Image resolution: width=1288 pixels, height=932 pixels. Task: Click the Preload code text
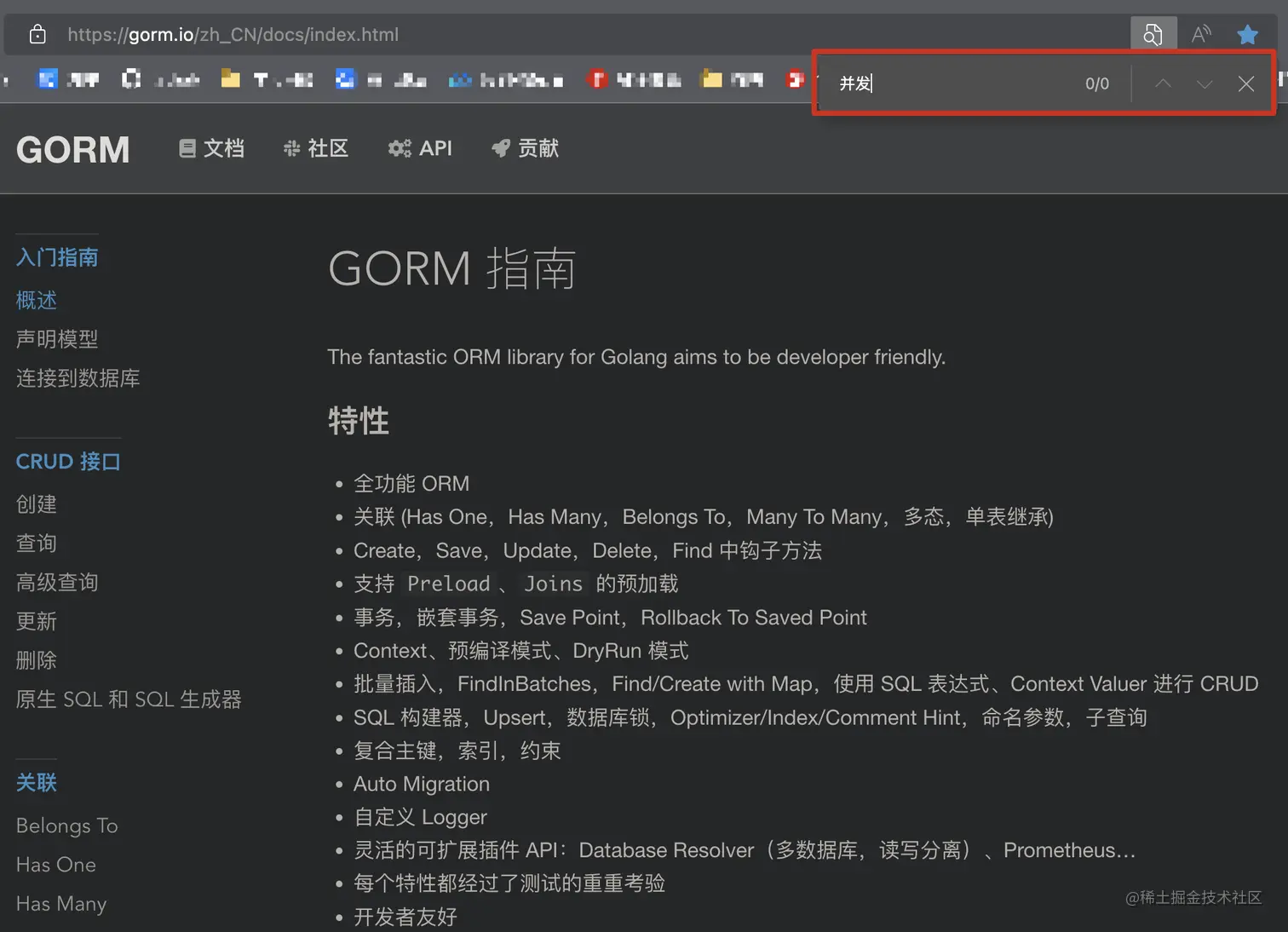449,584
